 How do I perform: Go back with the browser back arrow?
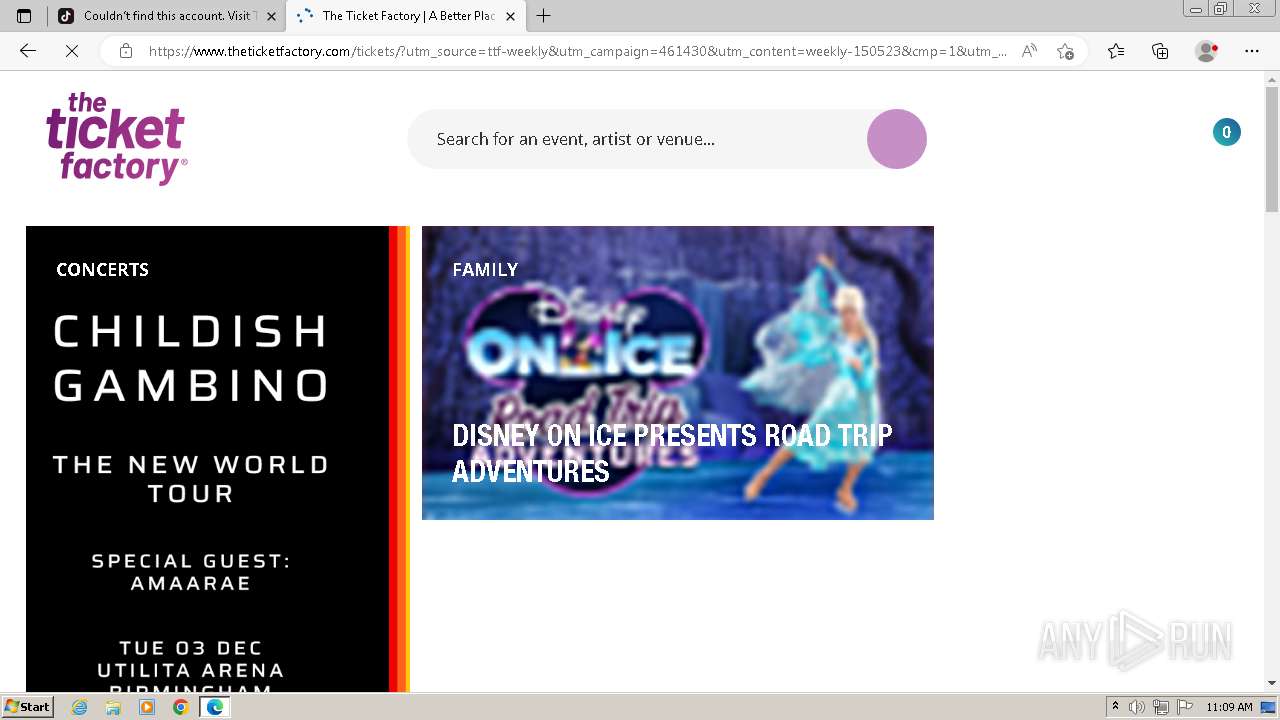click(28, 51)
